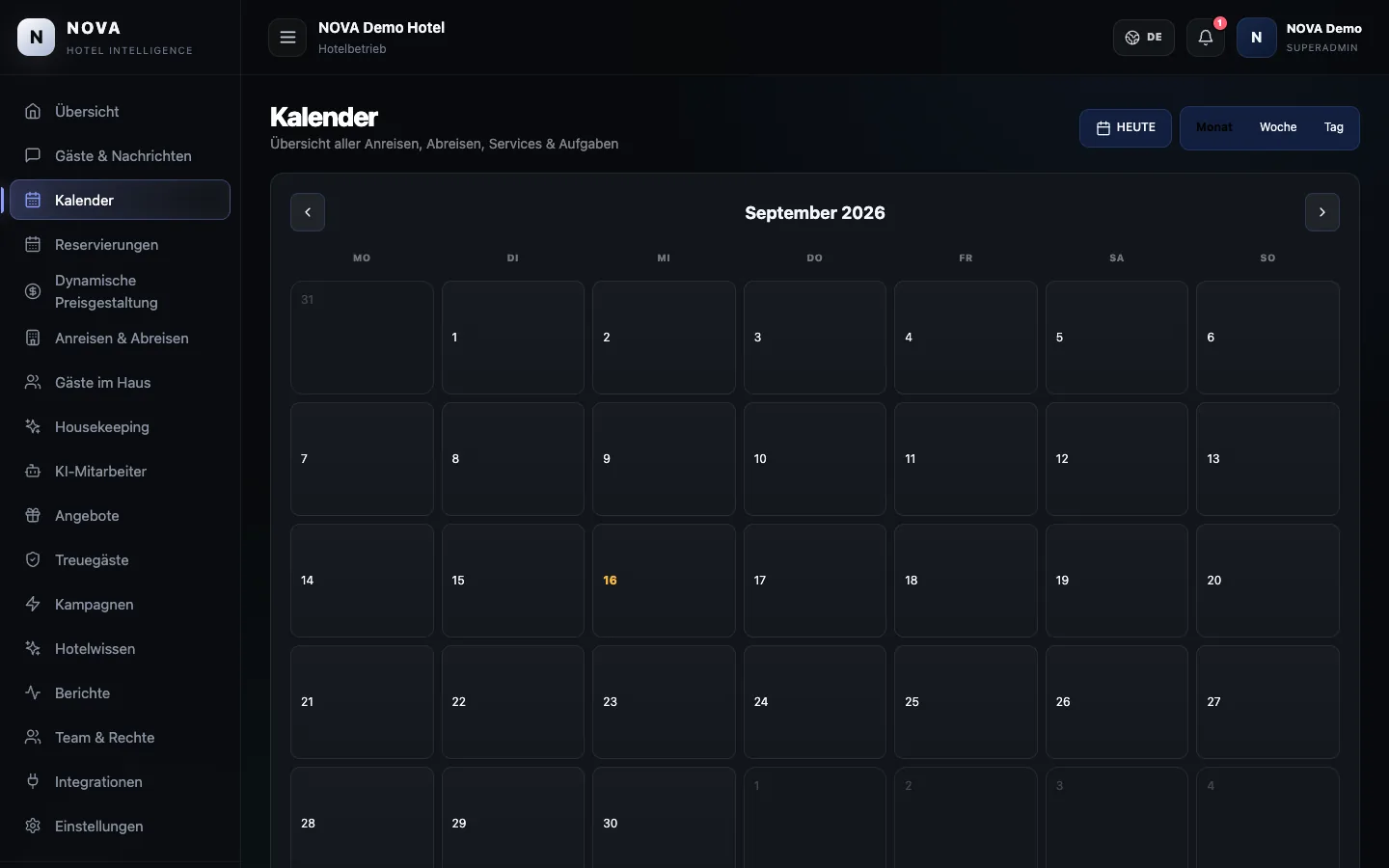Image resolution: width=1389 pixels, height=868 pixels.
Task: Click the KI-Mitarbeiter robot icon
Action: pyautogui.click(x=33, y=471)
